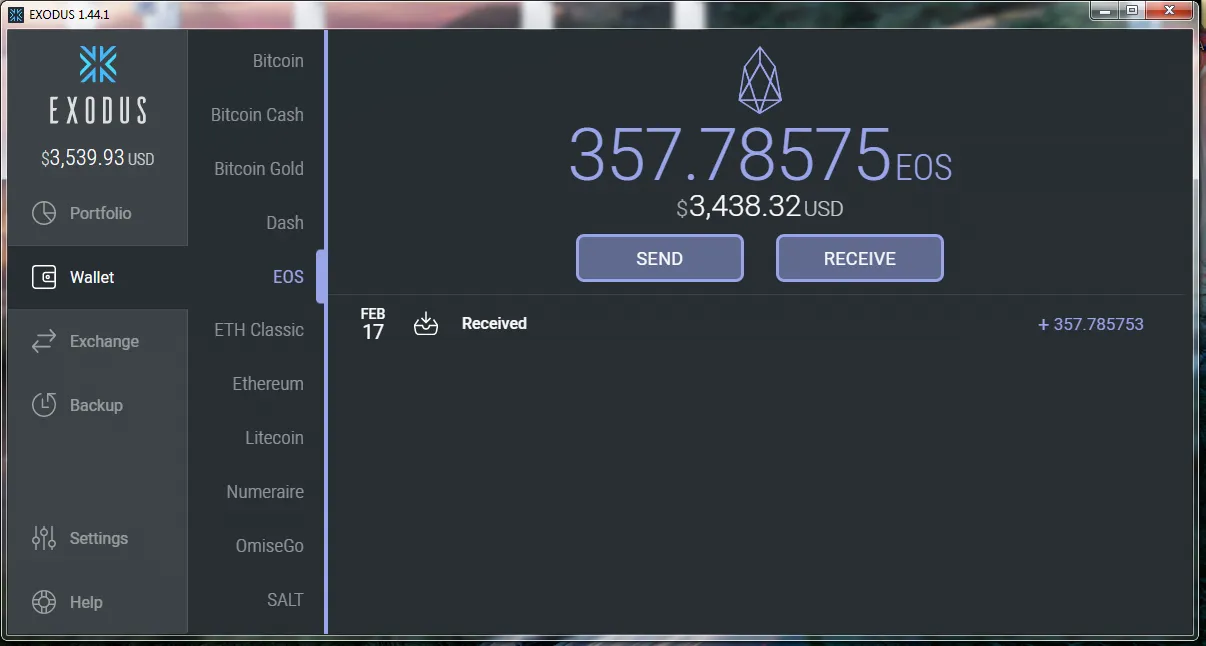
Task: Click the RECEIVE button
Action: tap(860, 258)
